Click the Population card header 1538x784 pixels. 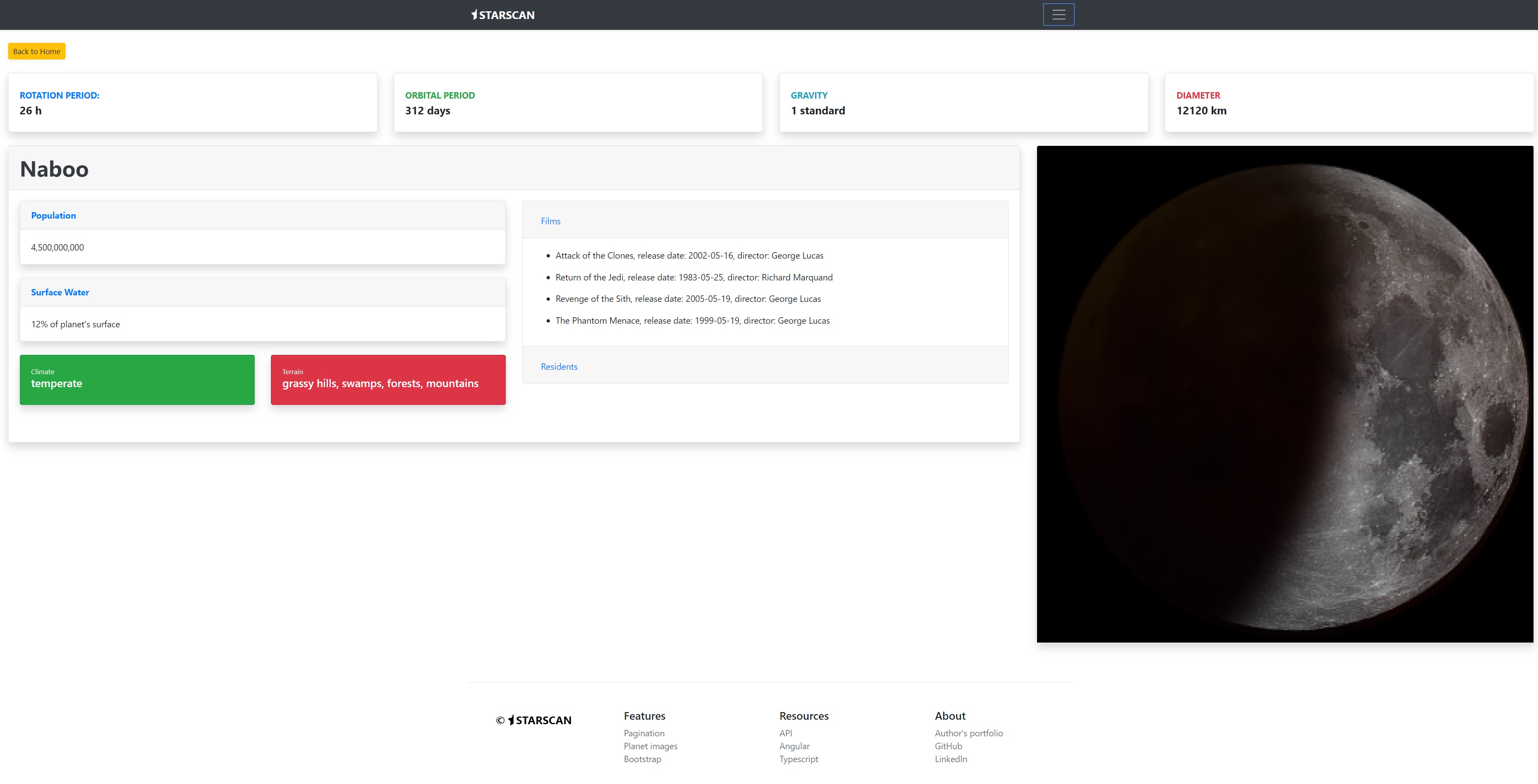tap(53, 215)
